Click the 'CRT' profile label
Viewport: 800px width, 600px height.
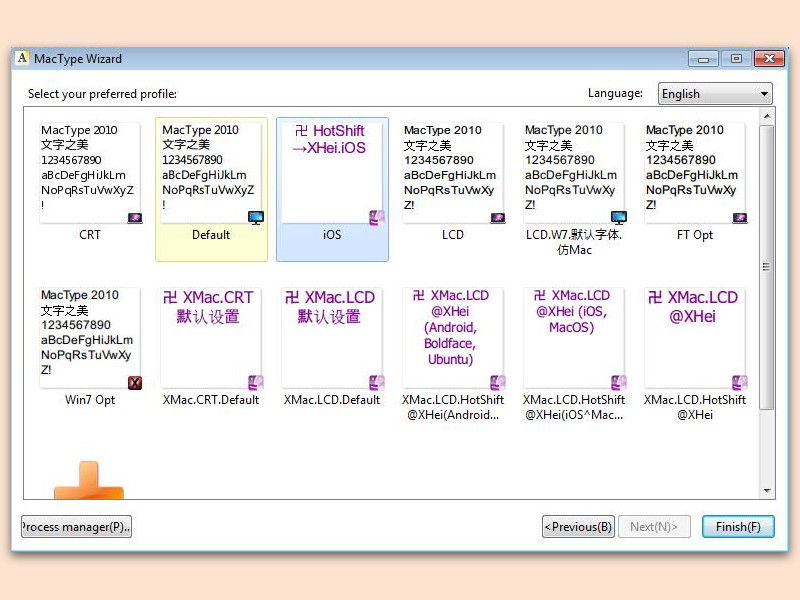[90, 235]
